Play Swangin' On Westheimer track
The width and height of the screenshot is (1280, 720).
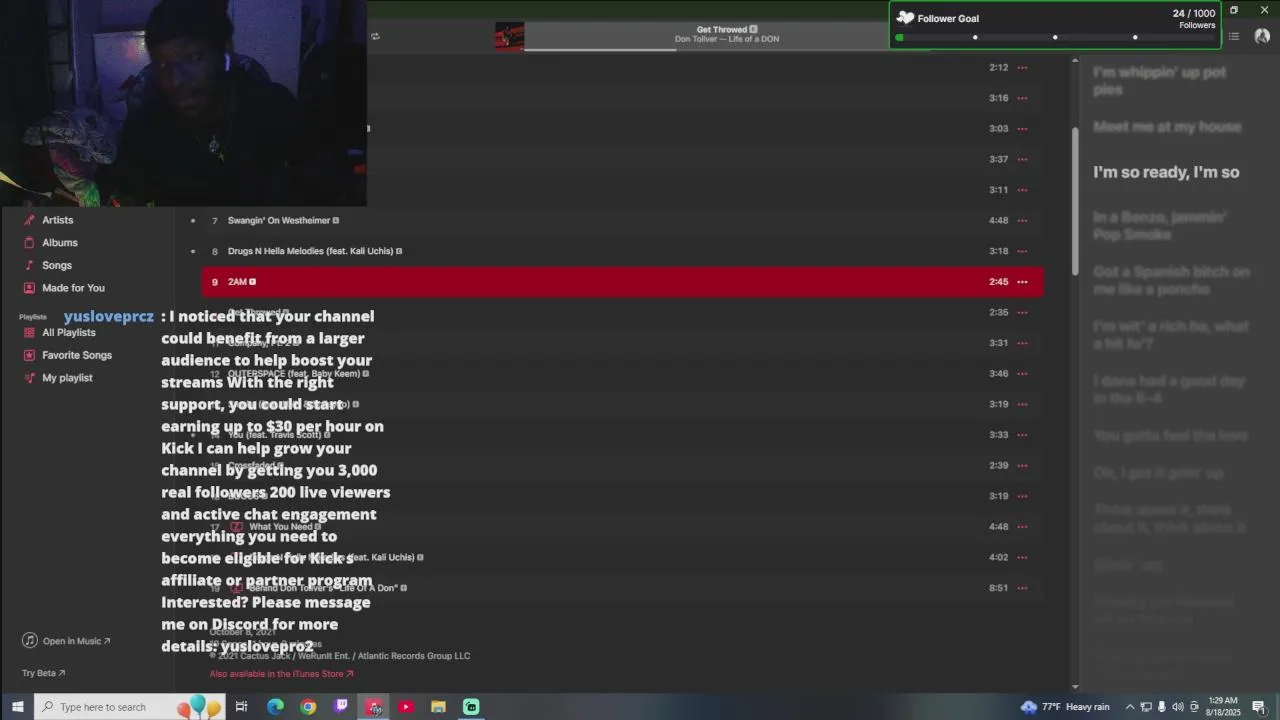[x=622, y=221]
